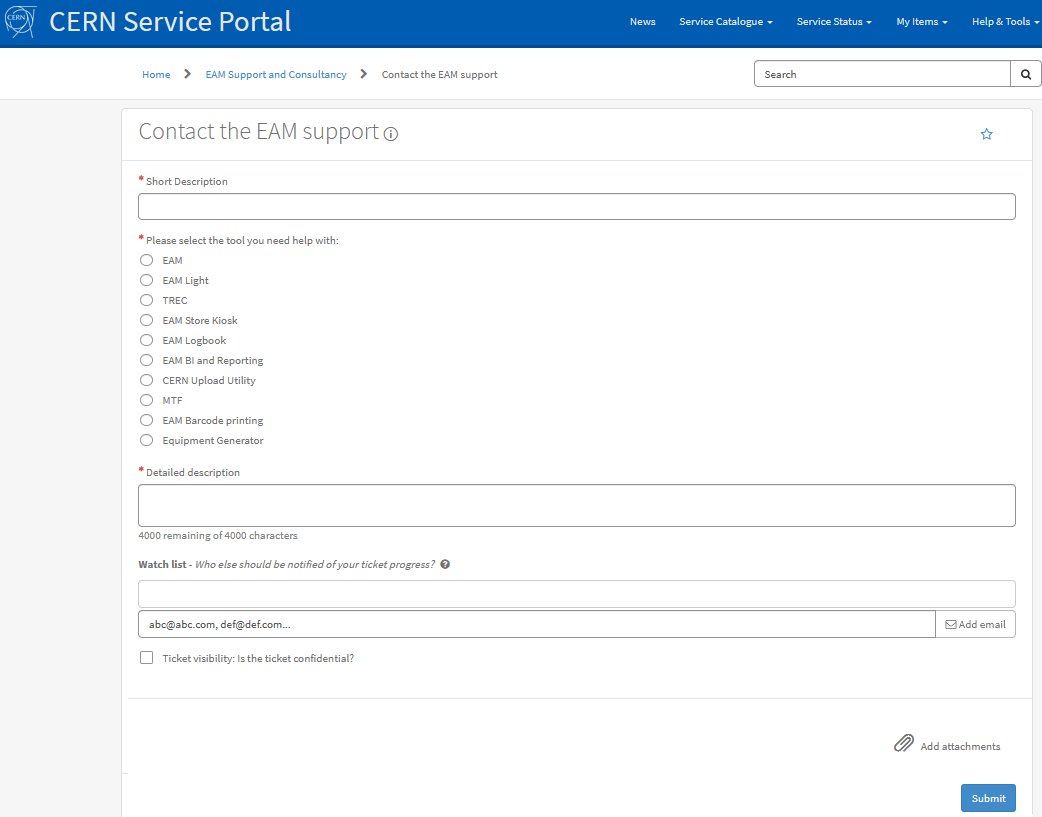Click the breadcrumb chevron after Home
This screenshot has width=1042, height=817.
(185, 73)
